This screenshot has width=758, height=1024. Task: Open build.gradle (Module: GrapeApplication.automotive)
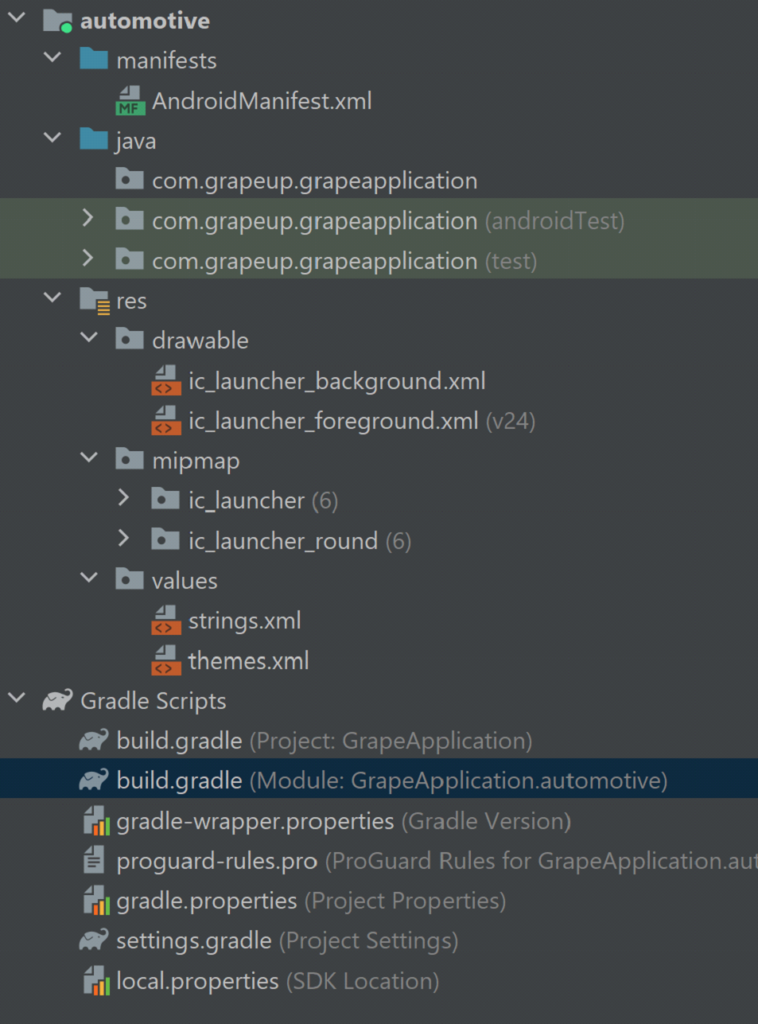[392, 780]
